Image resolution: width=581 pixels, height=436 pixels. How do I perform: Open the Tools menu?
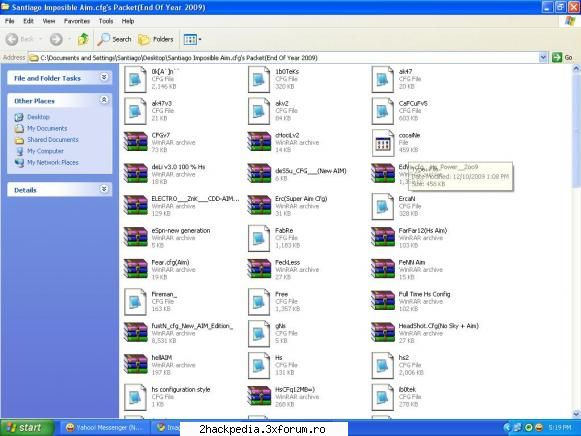106,21
